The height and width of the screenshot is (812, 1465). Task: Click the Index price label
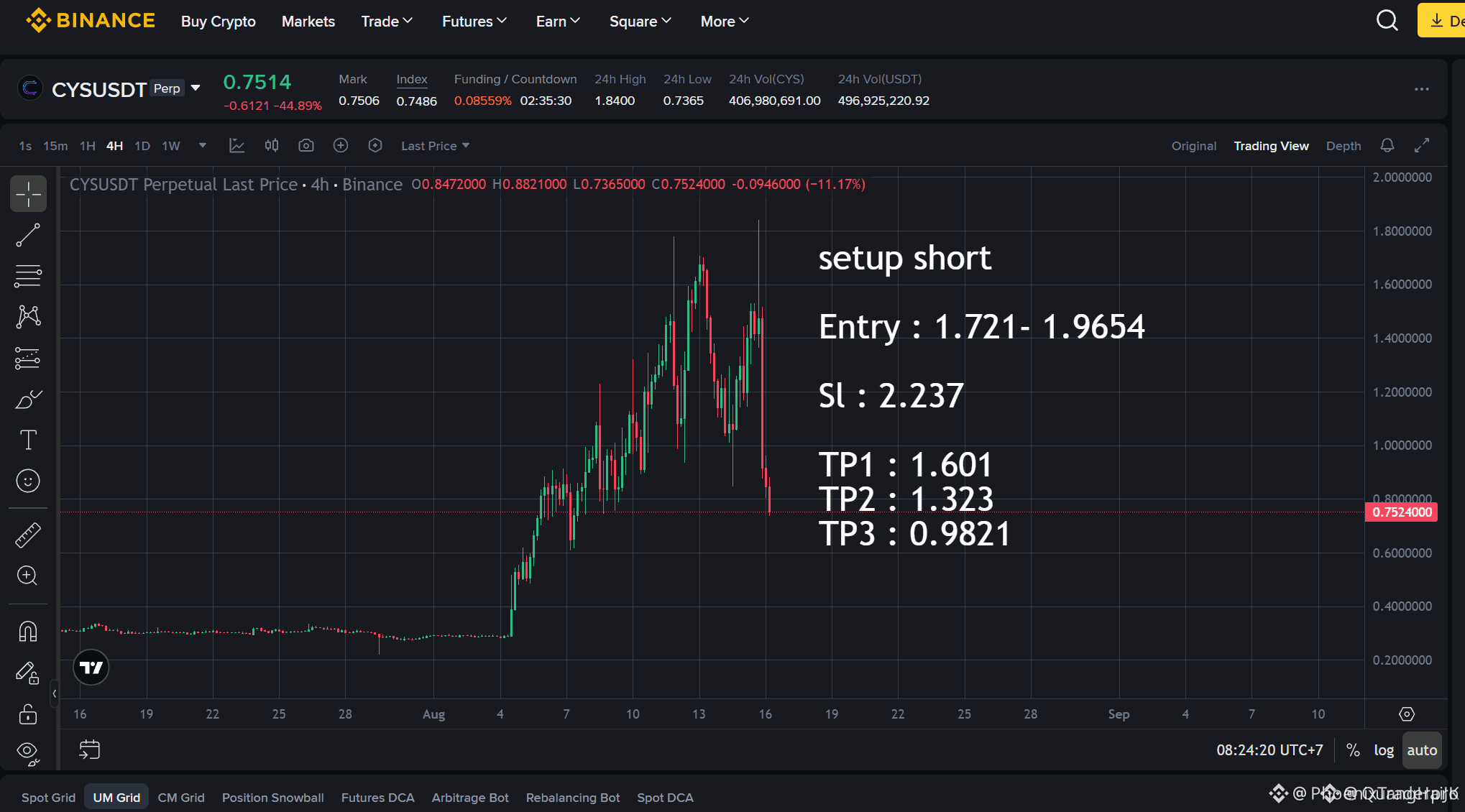click(412, 79)
